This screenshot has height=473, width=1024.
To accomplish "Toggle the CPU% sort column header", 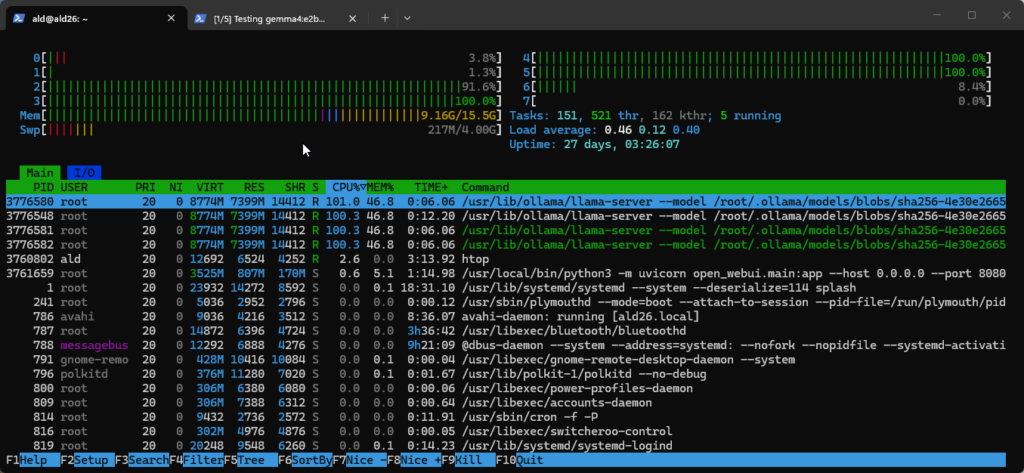I will coord(345,188).
